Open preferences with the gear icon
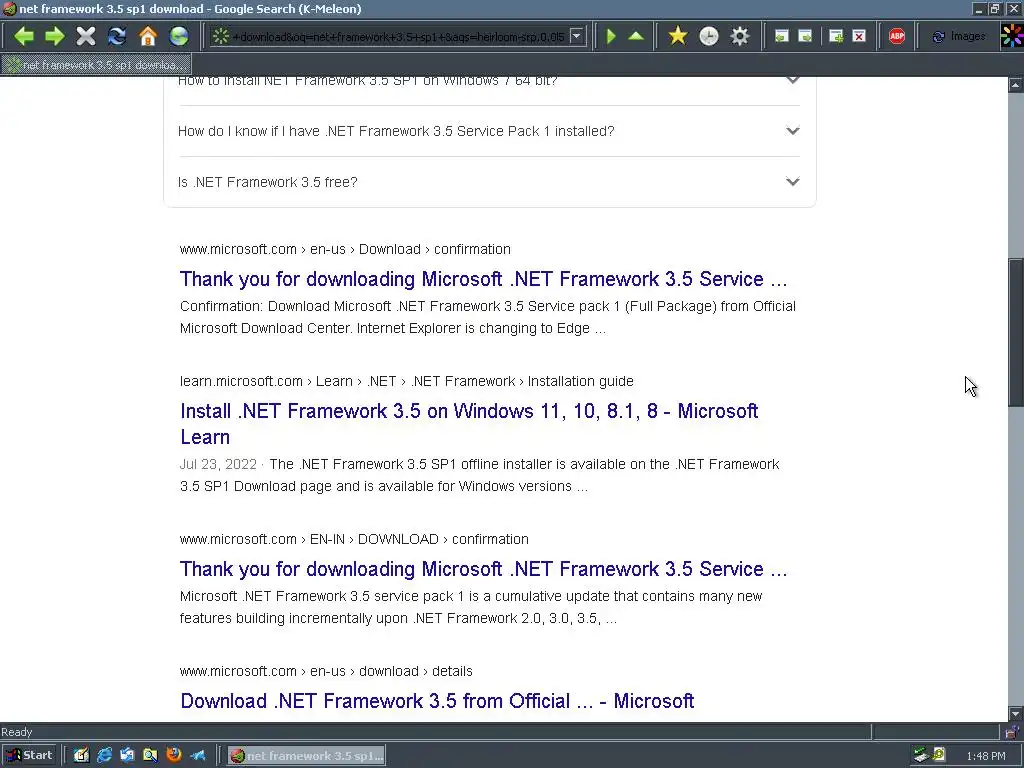Screen dimensions: 1024x768 740,36
